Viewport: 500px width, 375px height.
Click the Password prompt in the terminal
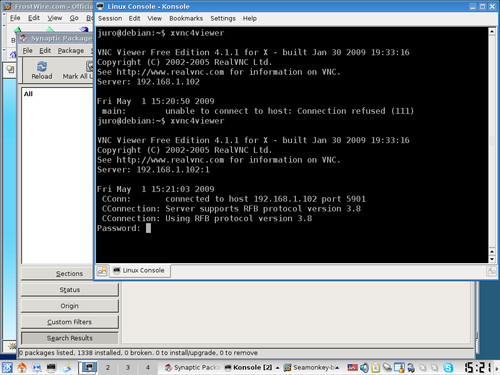[118, 228]
